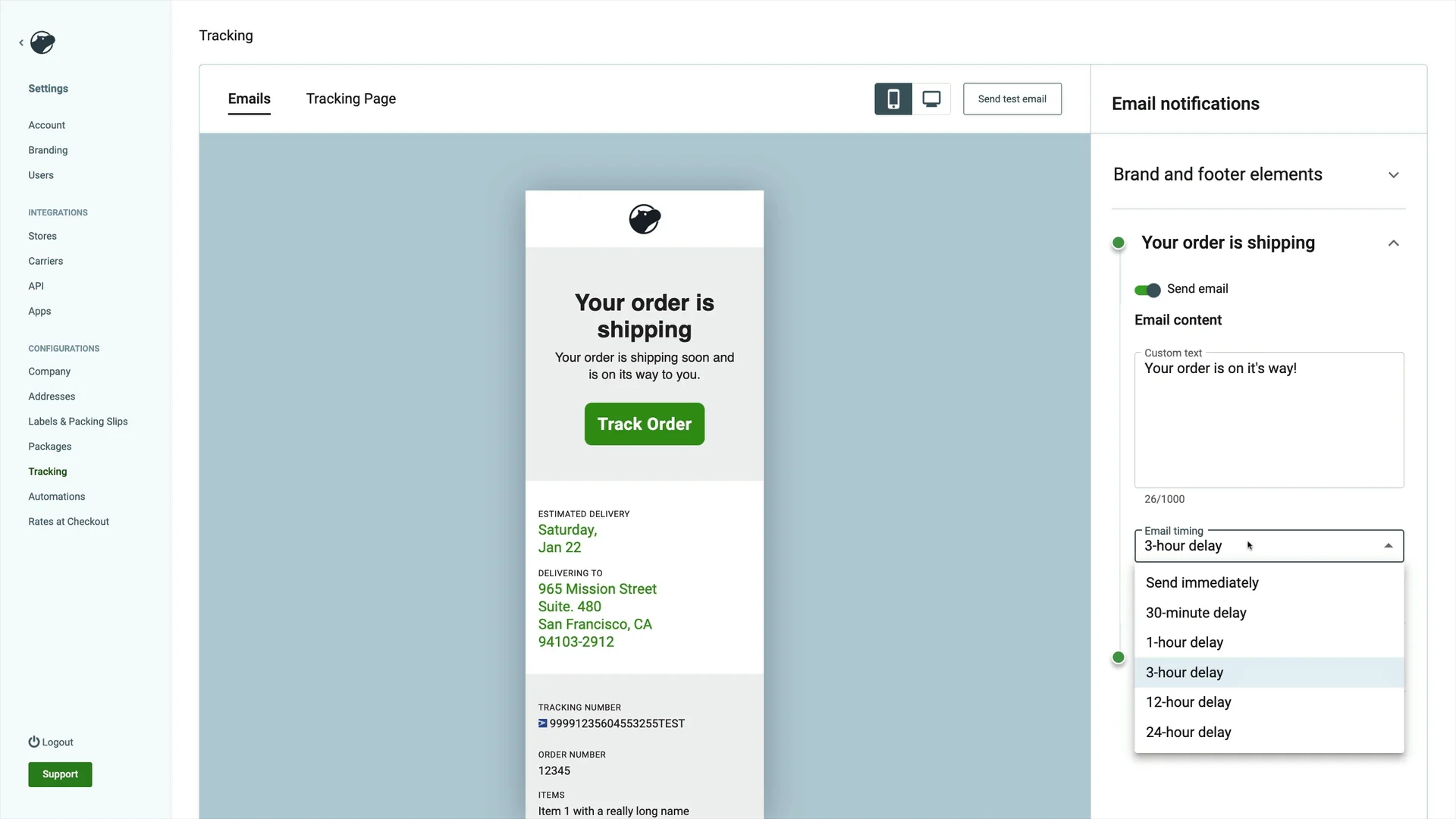Image resolution: width=1456 pixels, height=819 pixels.
Task: Click the Logout icon in sidebar
Action: click(x=34, y=741)
